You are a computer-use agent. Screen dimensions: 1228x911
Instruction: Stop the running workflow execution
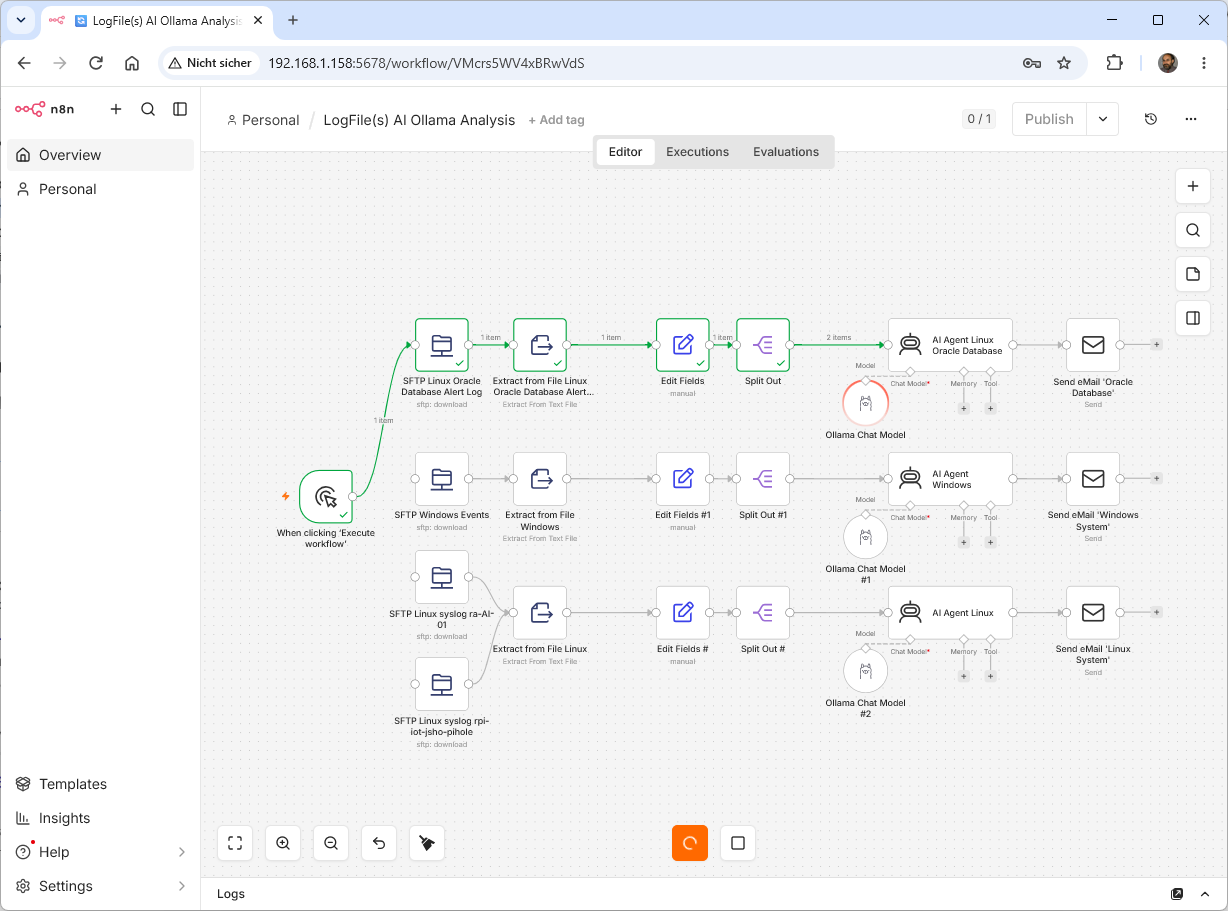738,843
